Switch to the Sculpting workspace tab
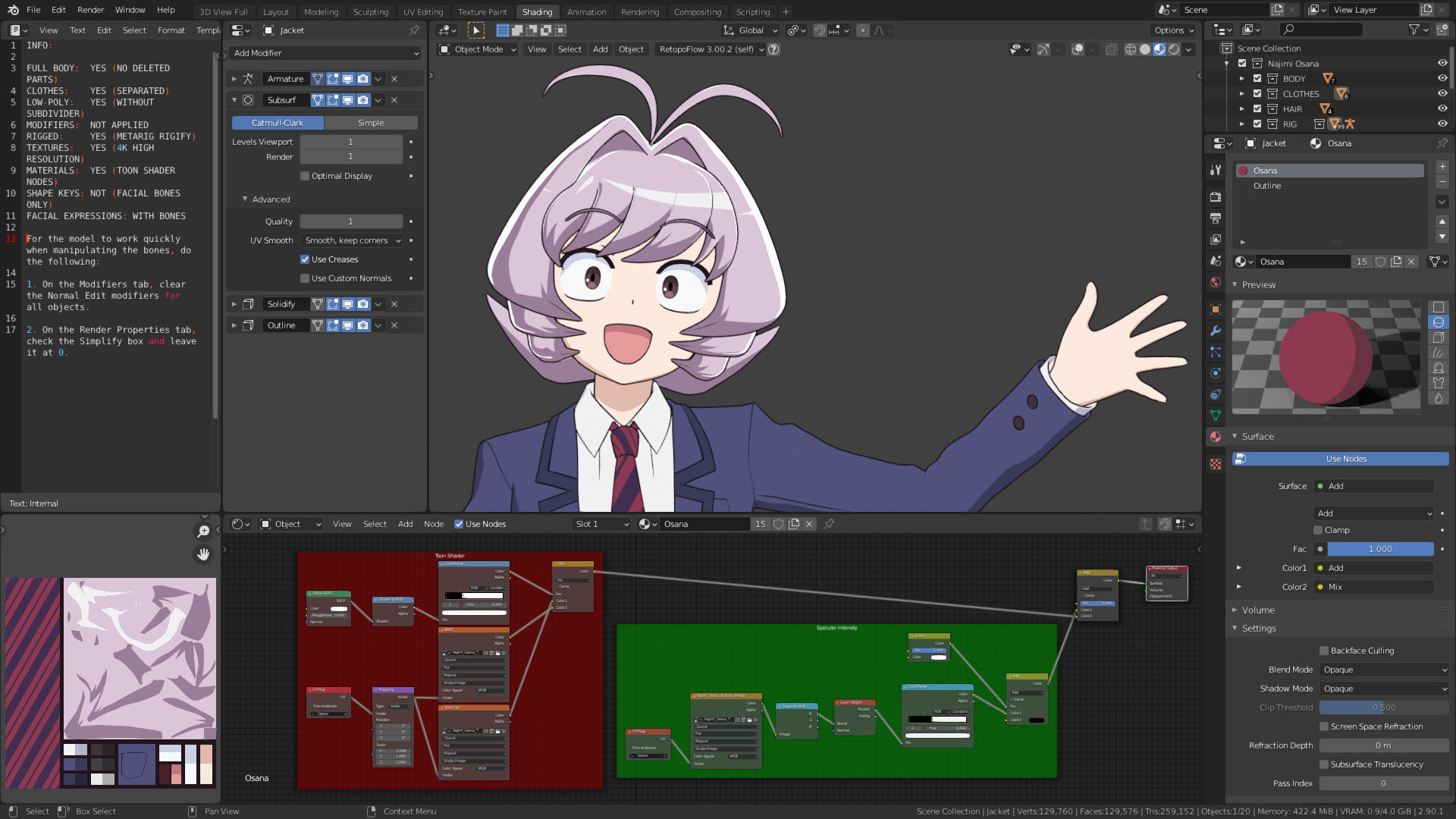The width and height of the screenshot is (1456, 819). click(371, 11)
